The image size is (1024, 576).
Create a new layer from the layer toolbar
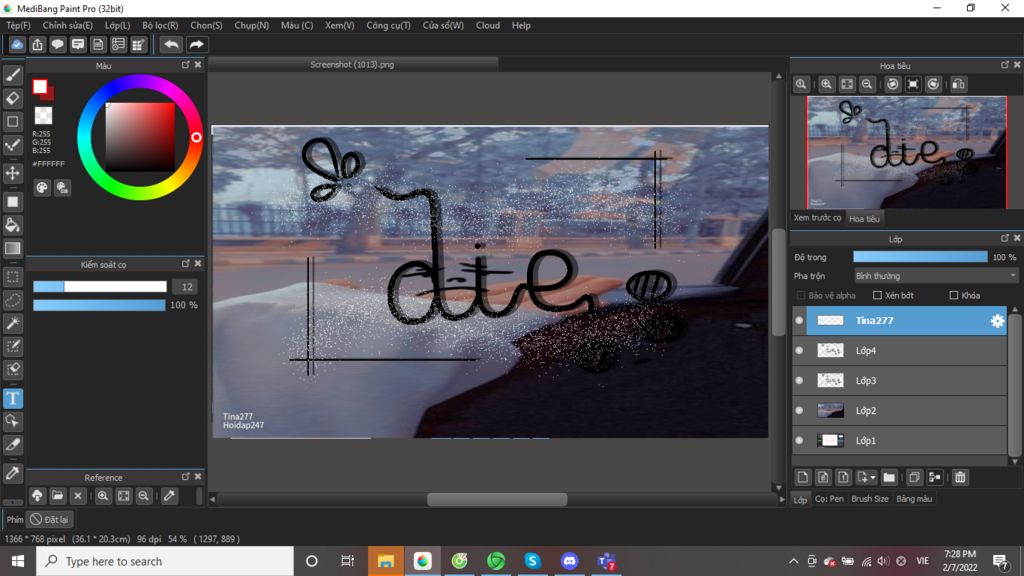pos(803,477)
